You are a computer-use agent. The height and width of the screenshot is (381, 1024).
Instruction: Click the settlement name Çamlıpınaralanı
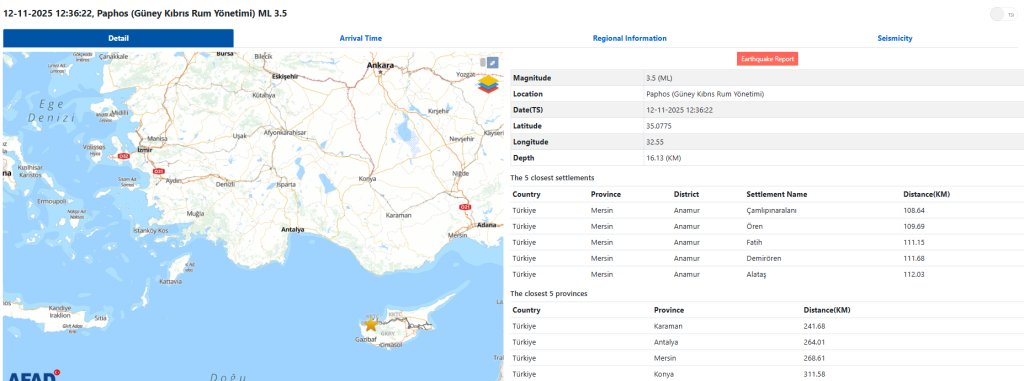click(x=771, y=210)
